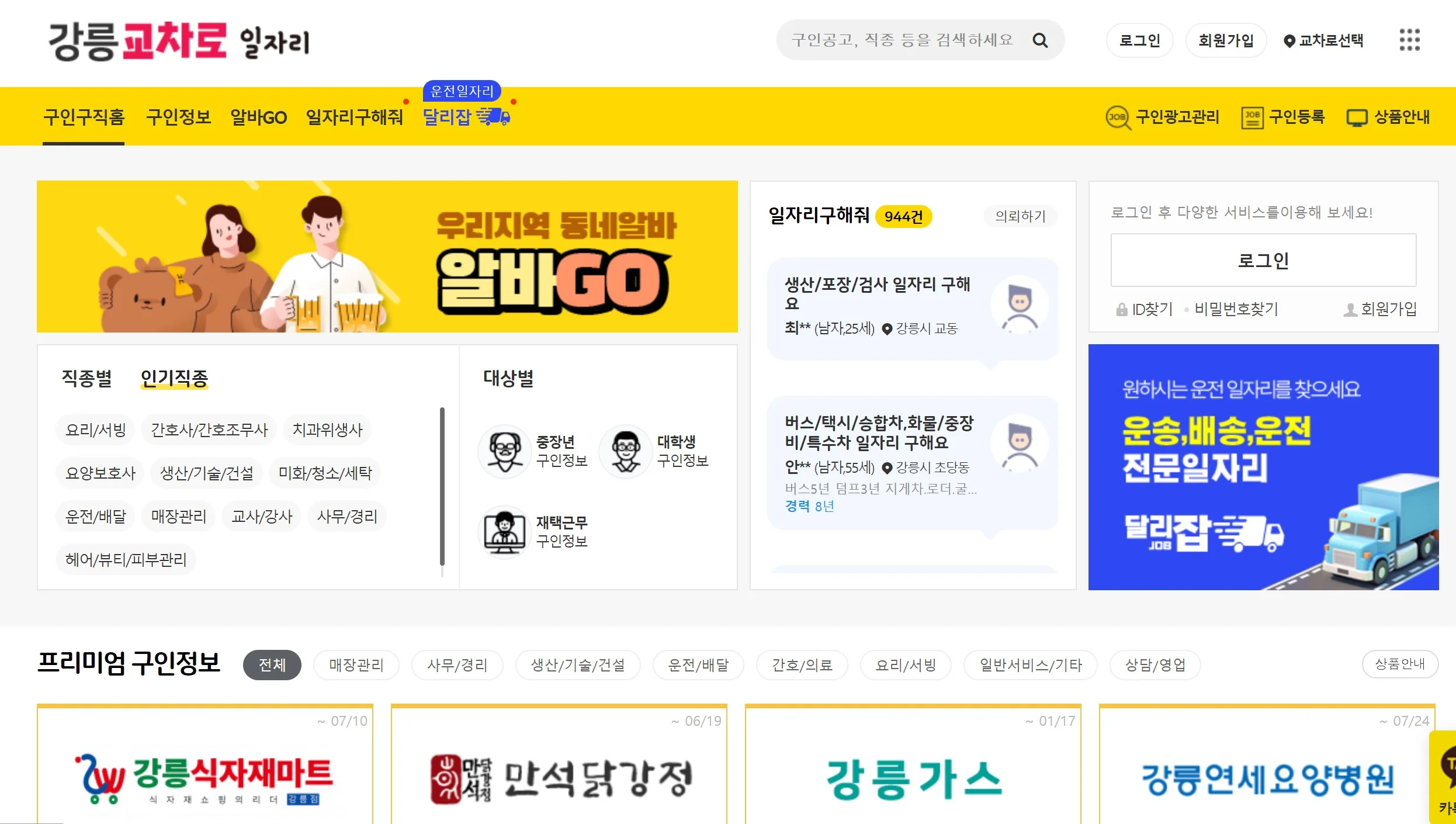Click the 상품안내 monitor icon

tap(1357, 118)
